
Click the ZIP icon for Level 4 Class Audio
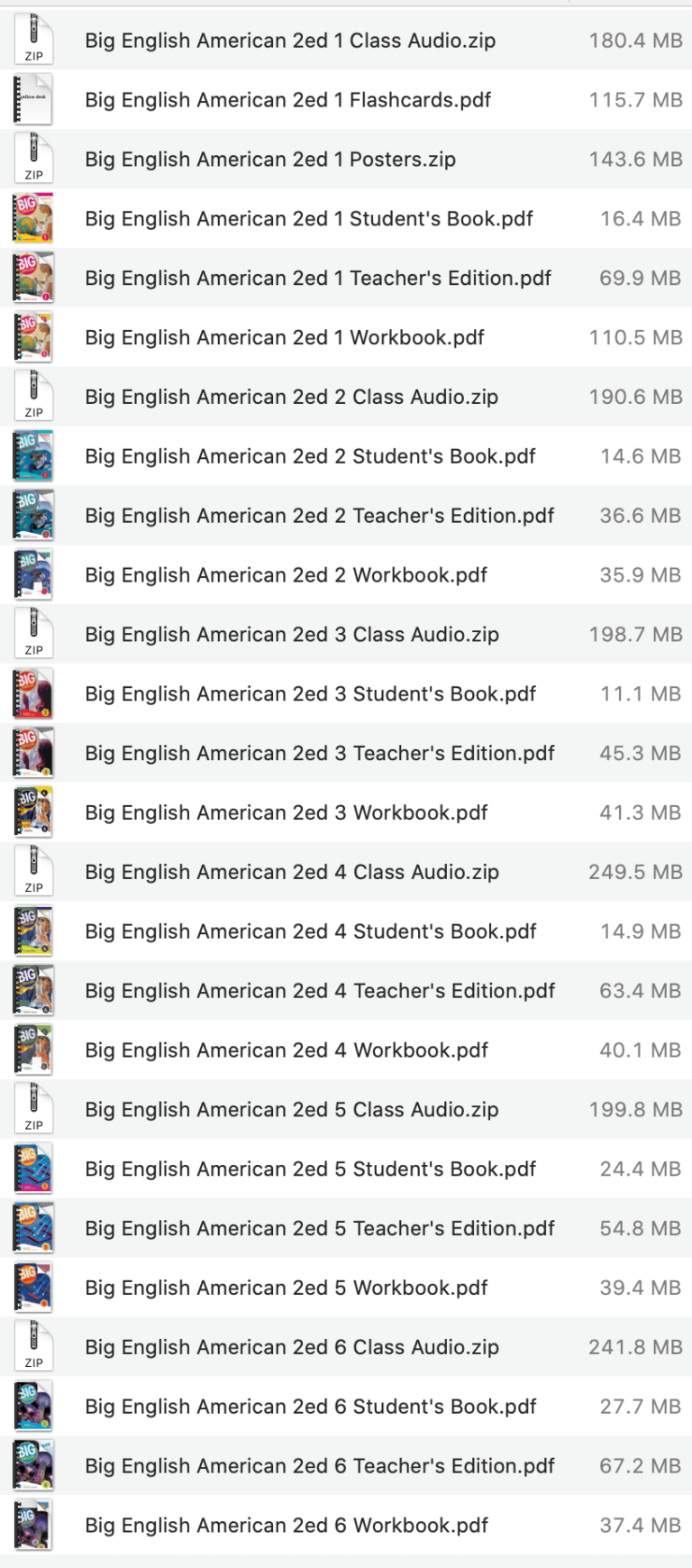click(x=32, y=871)
